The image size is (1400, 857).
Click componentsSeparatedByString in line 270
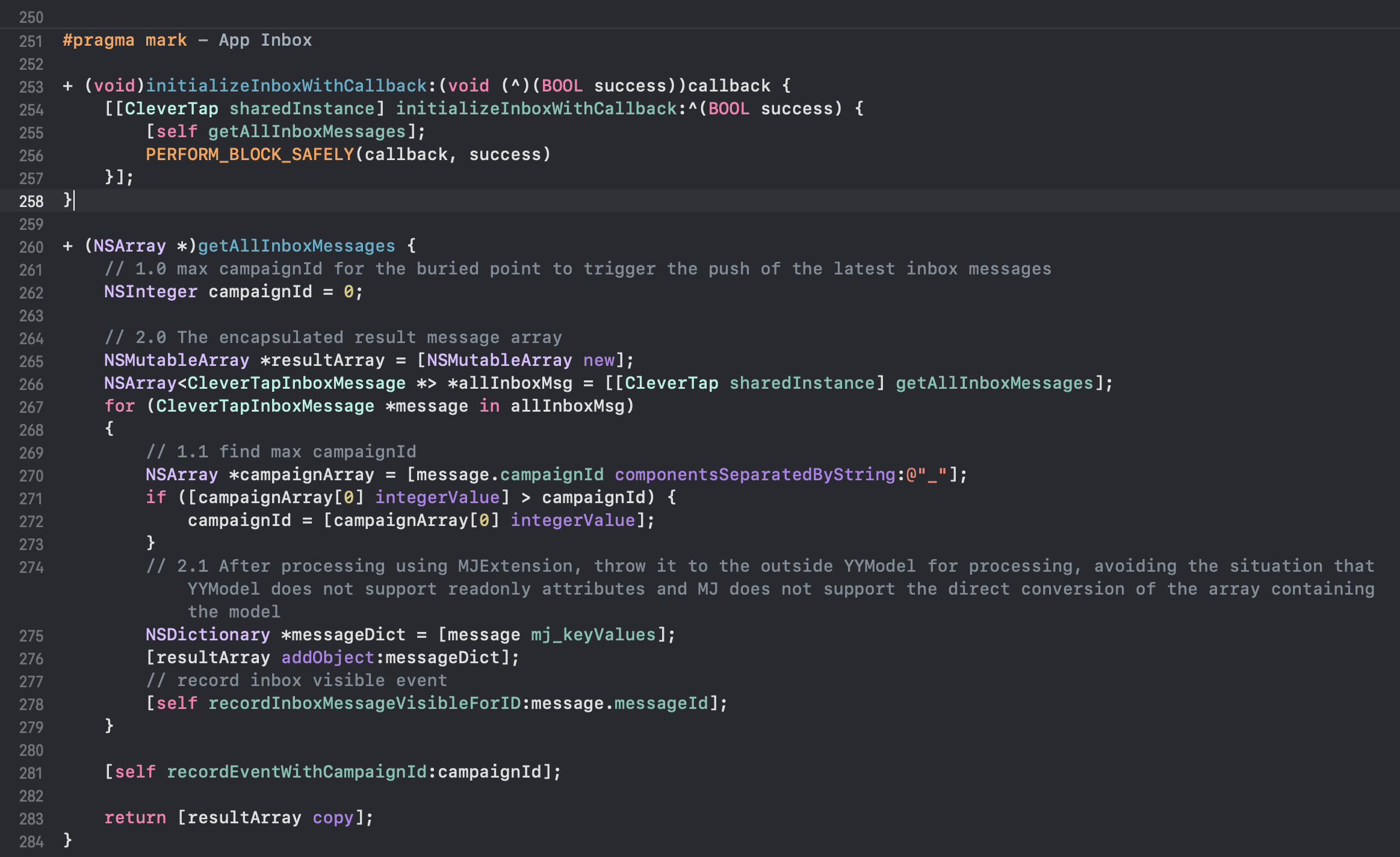pos(755,475)
